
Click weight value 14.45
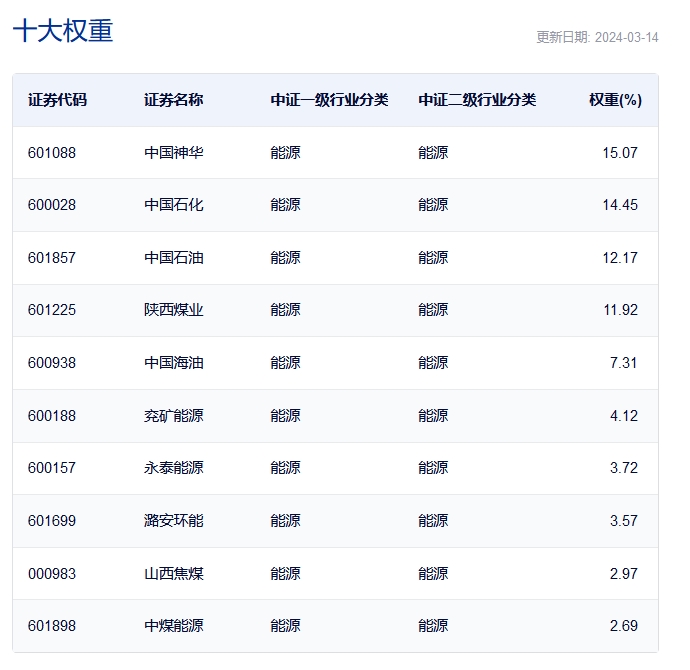point(620,205)
